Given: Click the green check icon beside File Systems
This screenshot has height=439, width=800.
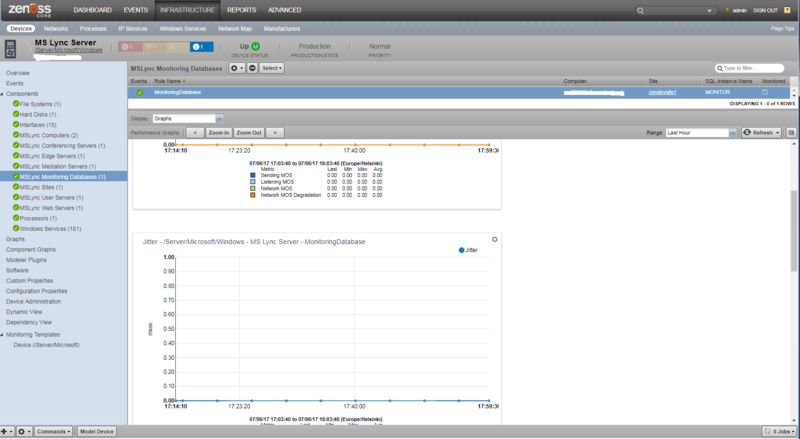Looking at the screenshot, I should point(16,104).
